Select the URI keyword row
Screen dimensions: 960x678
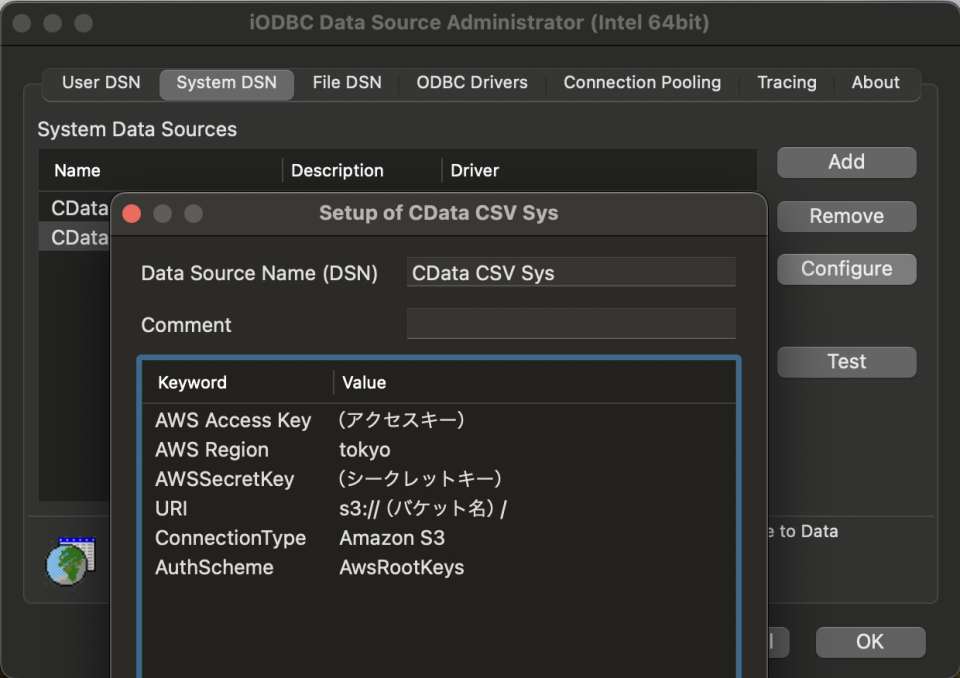coord(438,508)
